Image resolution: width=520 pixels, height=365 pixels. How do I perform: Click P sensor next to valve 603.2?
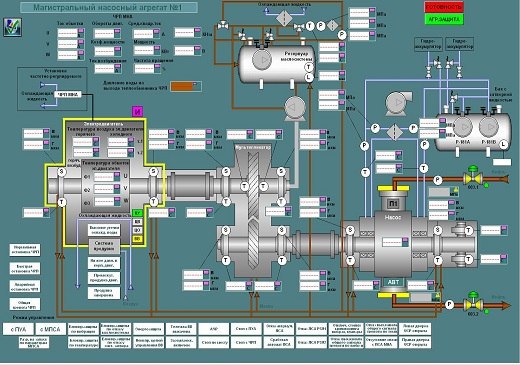click(x=450, y=304)
